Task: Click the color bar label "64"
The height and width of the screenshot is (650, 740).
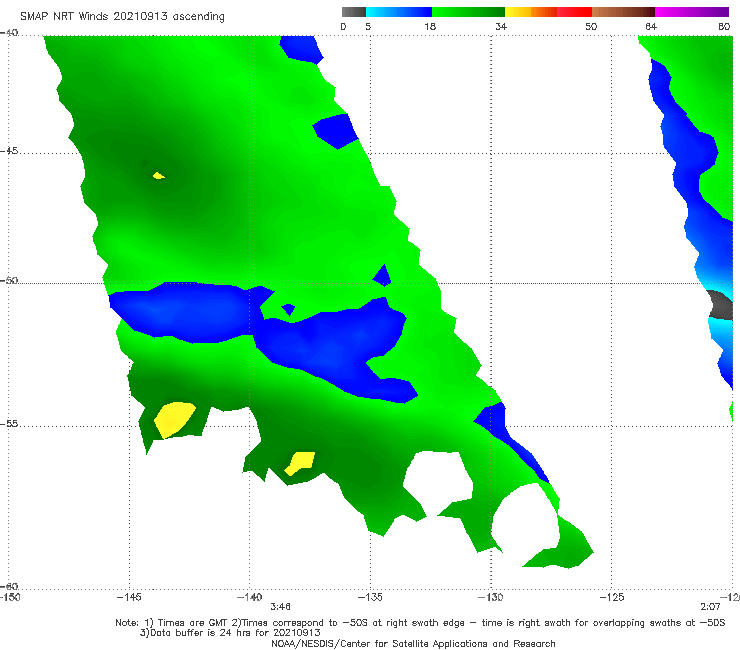Action: point(651,26)
